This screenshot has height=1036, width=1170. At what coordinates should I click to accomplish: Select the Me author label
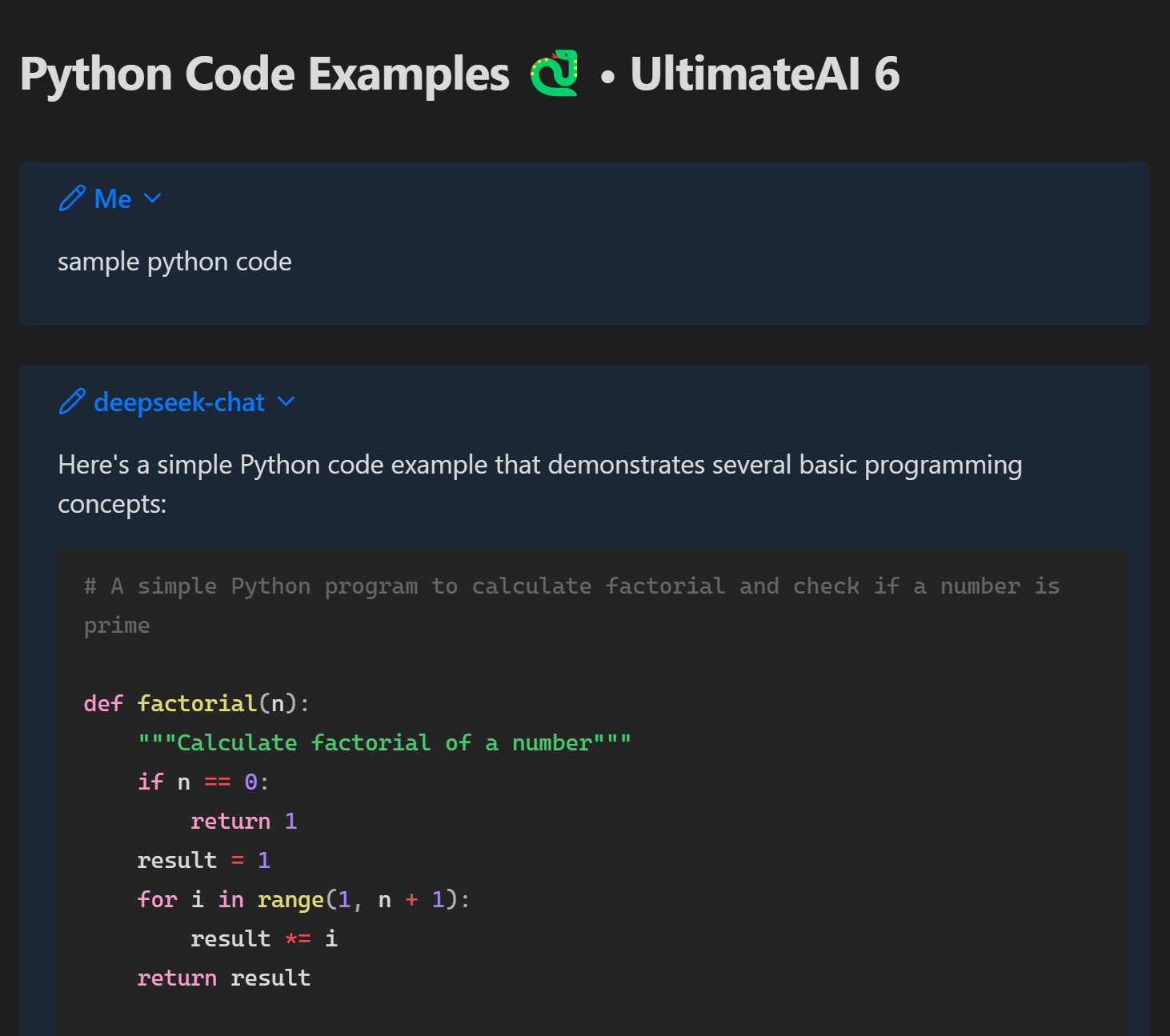click(113, 198)
